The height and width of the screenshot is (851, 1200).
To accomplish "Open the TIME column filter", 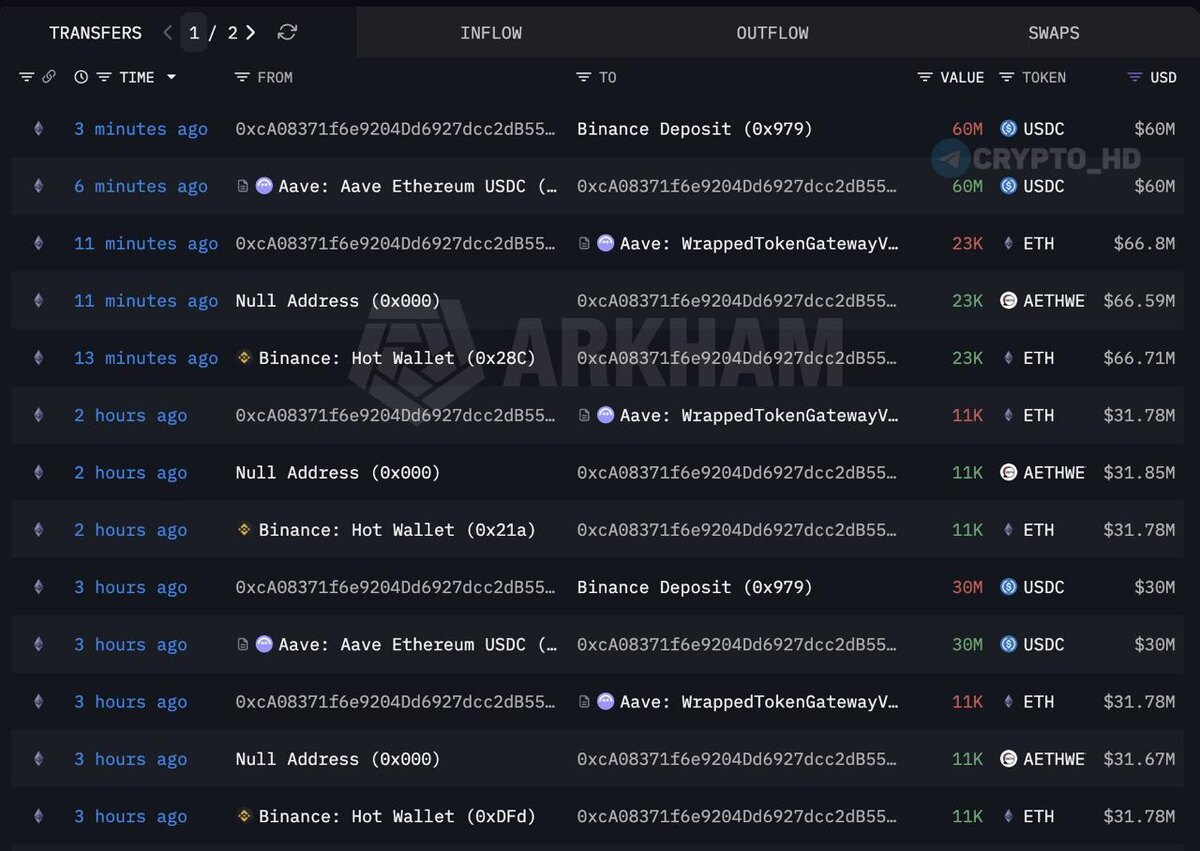I will point(103,77).
